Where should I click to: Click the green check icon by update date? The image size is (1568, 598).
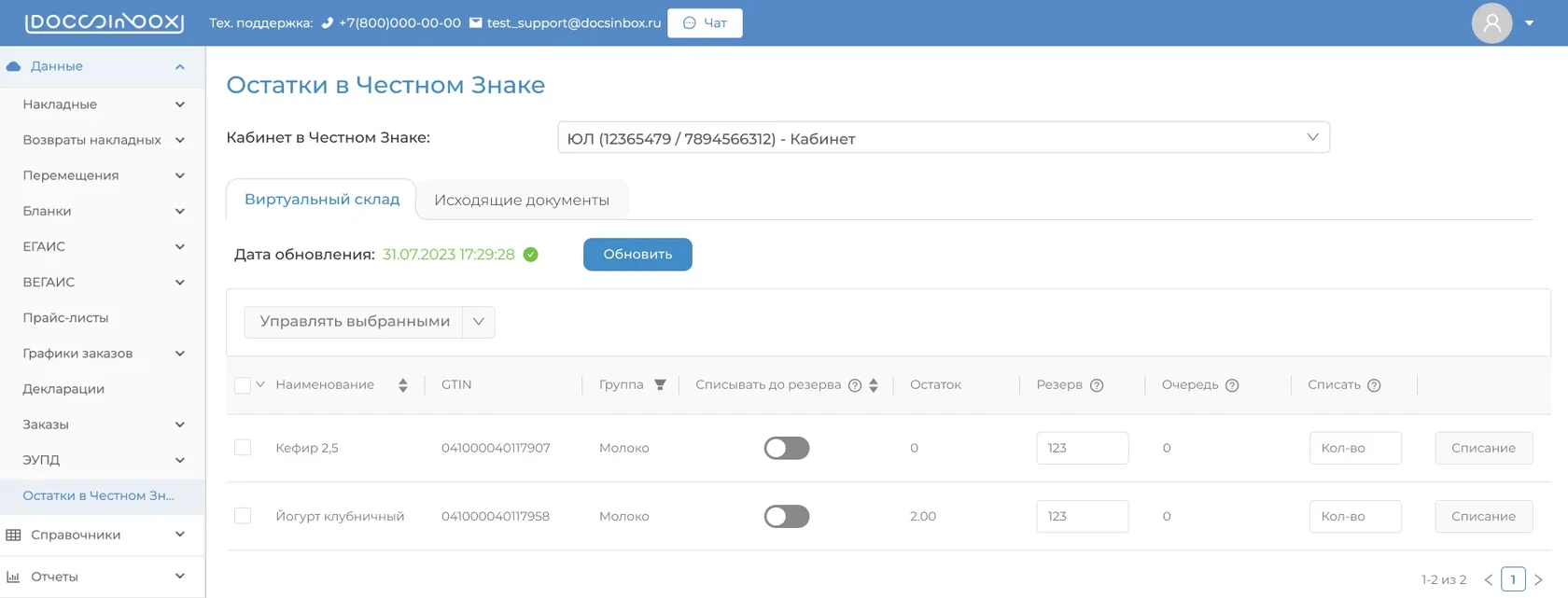(531, 255)
